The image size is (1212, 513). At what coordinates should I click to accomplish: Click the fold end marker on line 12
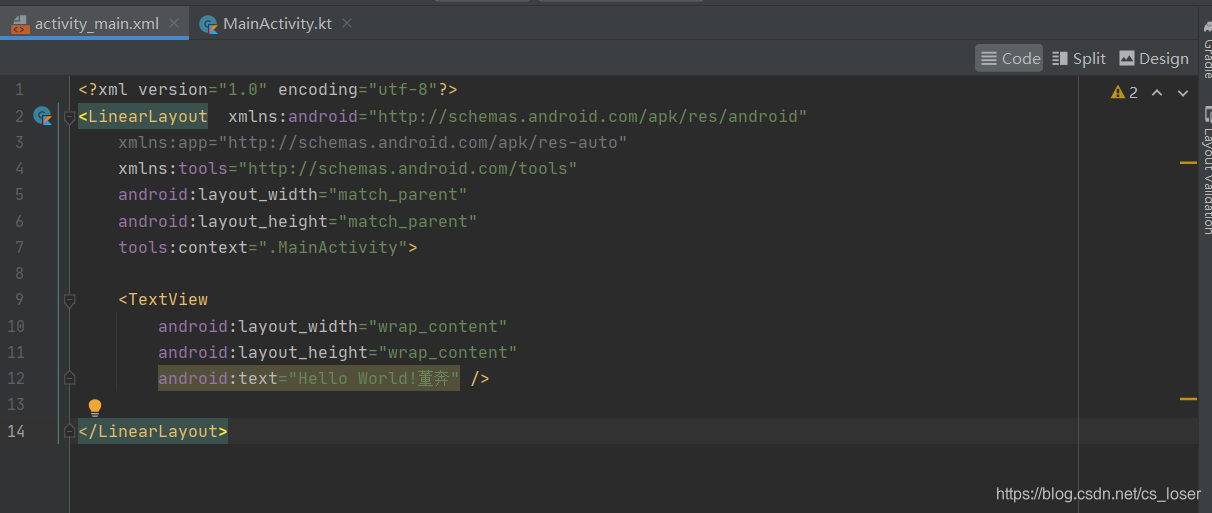(69, 378)
